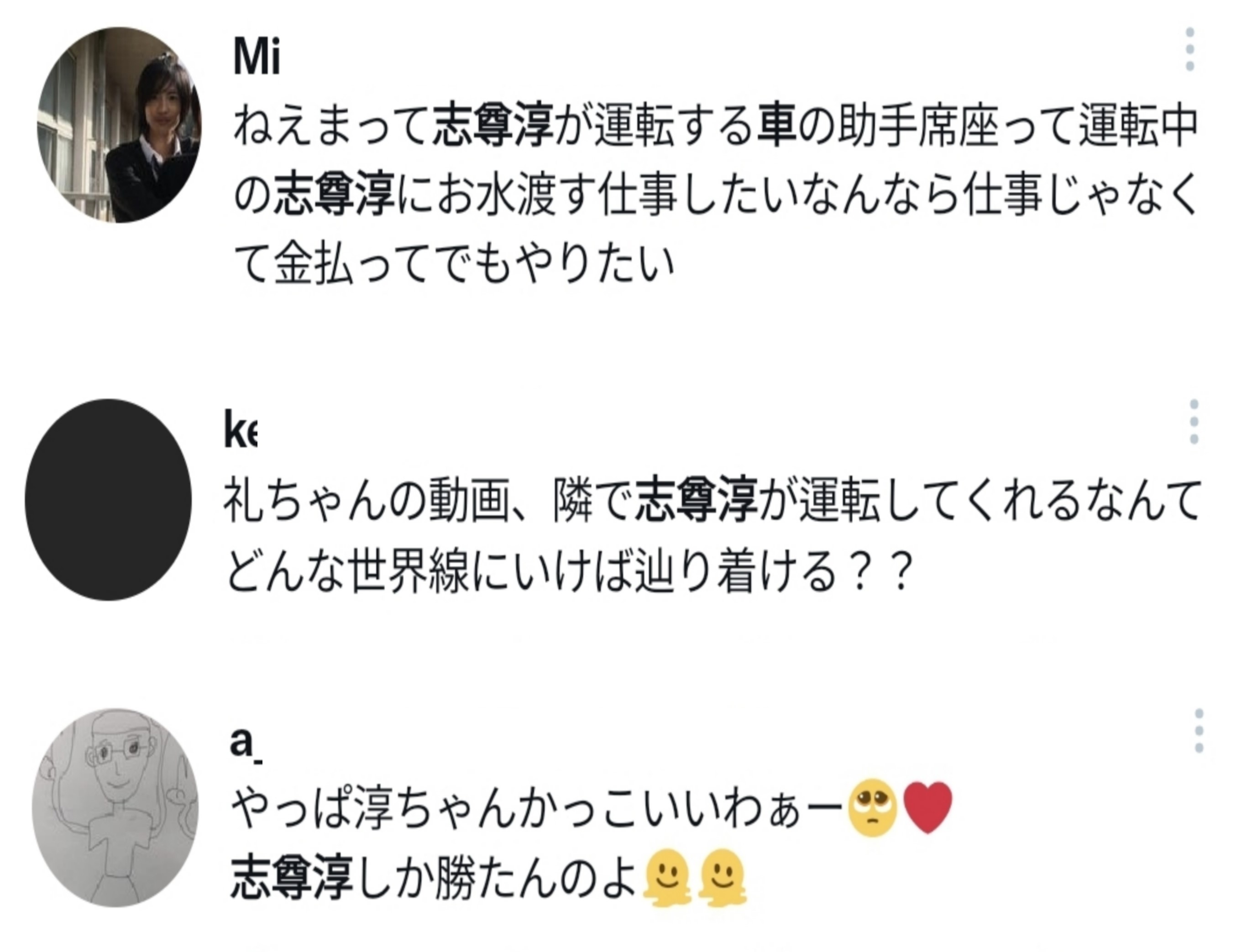This screenshot has height=952, width=1247.
Task: Open the a_ username profile link
Action: coord(245,743)
